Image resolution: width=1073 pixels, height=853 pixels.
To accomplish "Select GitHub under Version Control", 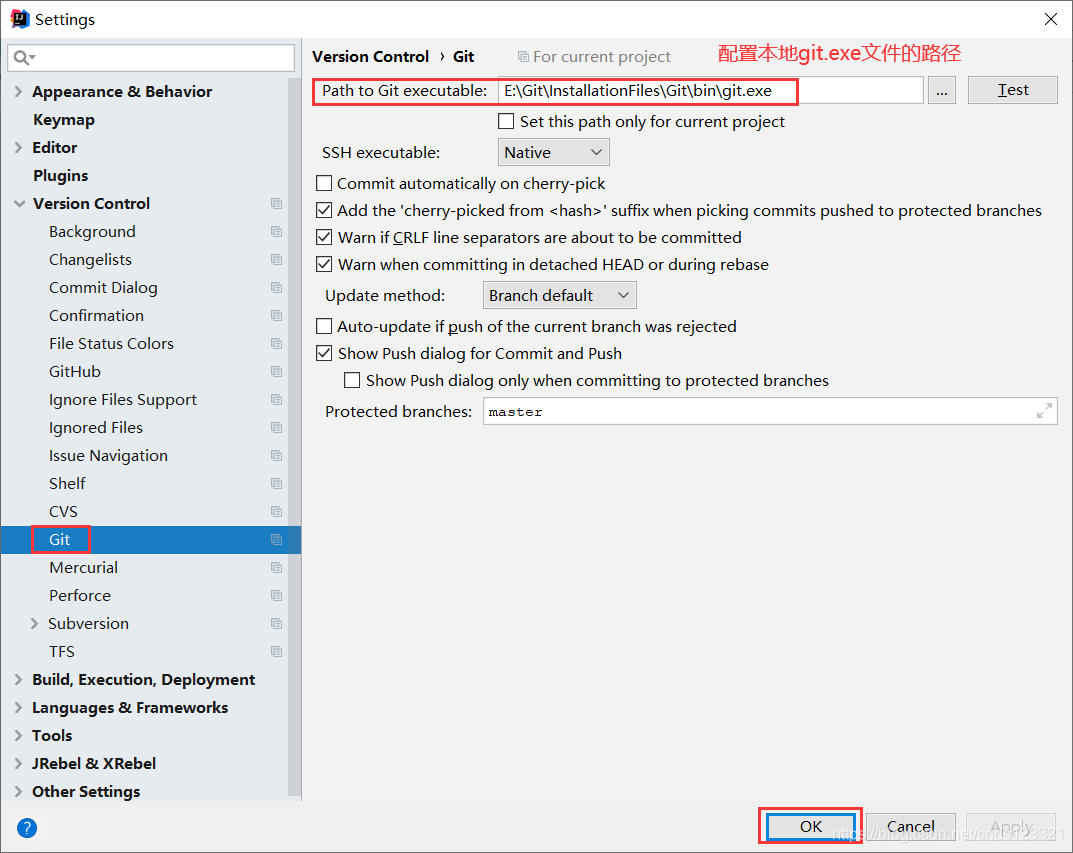I will (75, 372).
